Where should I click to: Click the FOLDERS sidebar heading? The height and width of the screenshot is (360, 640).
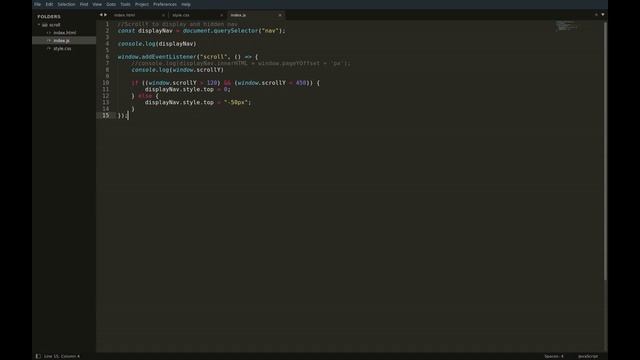coord(49,16)
